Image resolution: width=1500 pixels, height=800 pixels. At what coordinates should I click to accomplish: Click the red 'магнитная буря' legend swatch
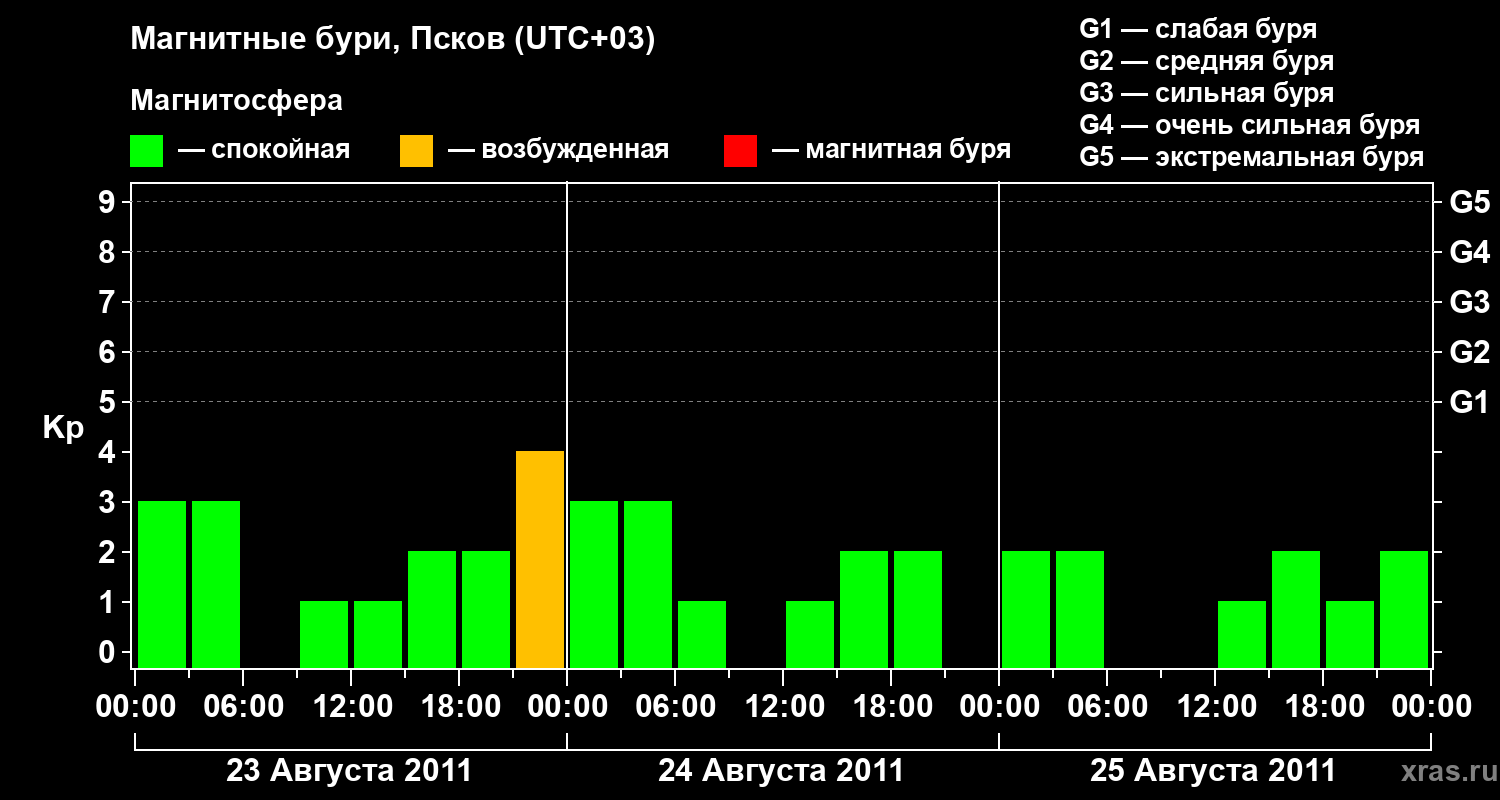(741, 150)
